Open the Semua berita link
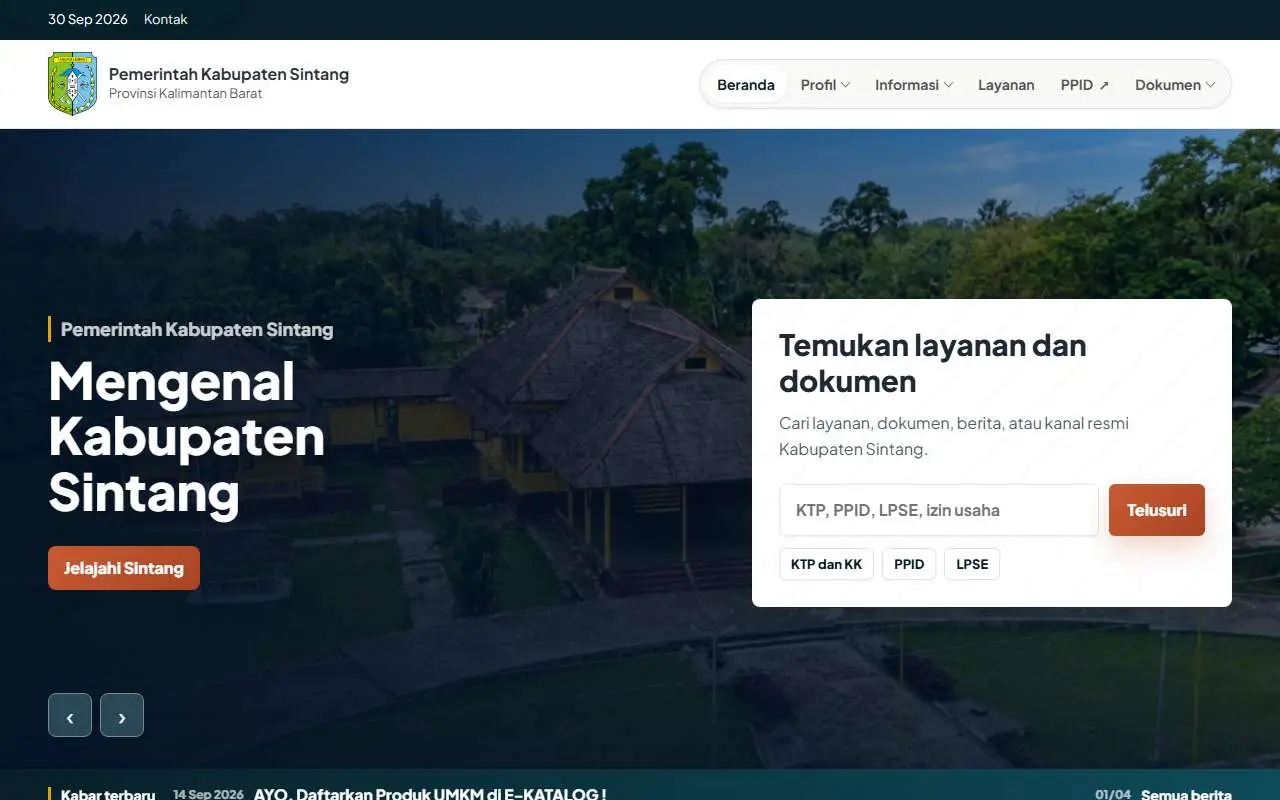The width and height of the screenshot is (1280, 800). (x=1186, y=794)
